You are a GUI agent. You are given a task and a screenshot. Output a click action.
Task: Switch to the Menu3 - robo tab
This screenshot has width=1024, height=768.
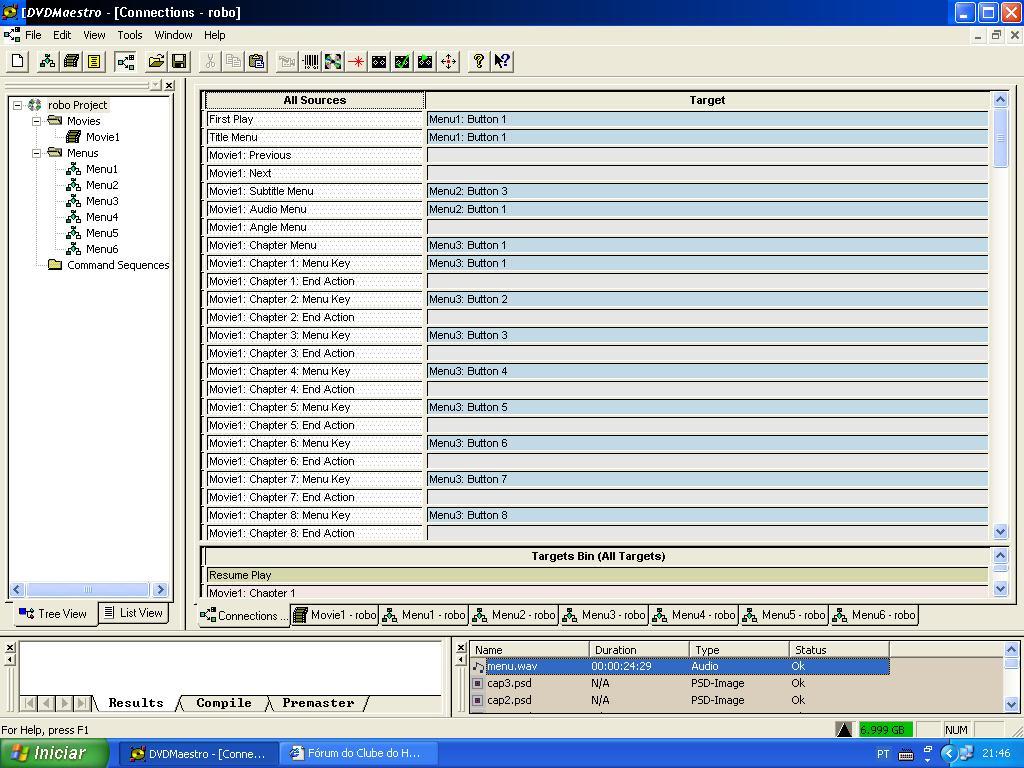click(605, 615)
